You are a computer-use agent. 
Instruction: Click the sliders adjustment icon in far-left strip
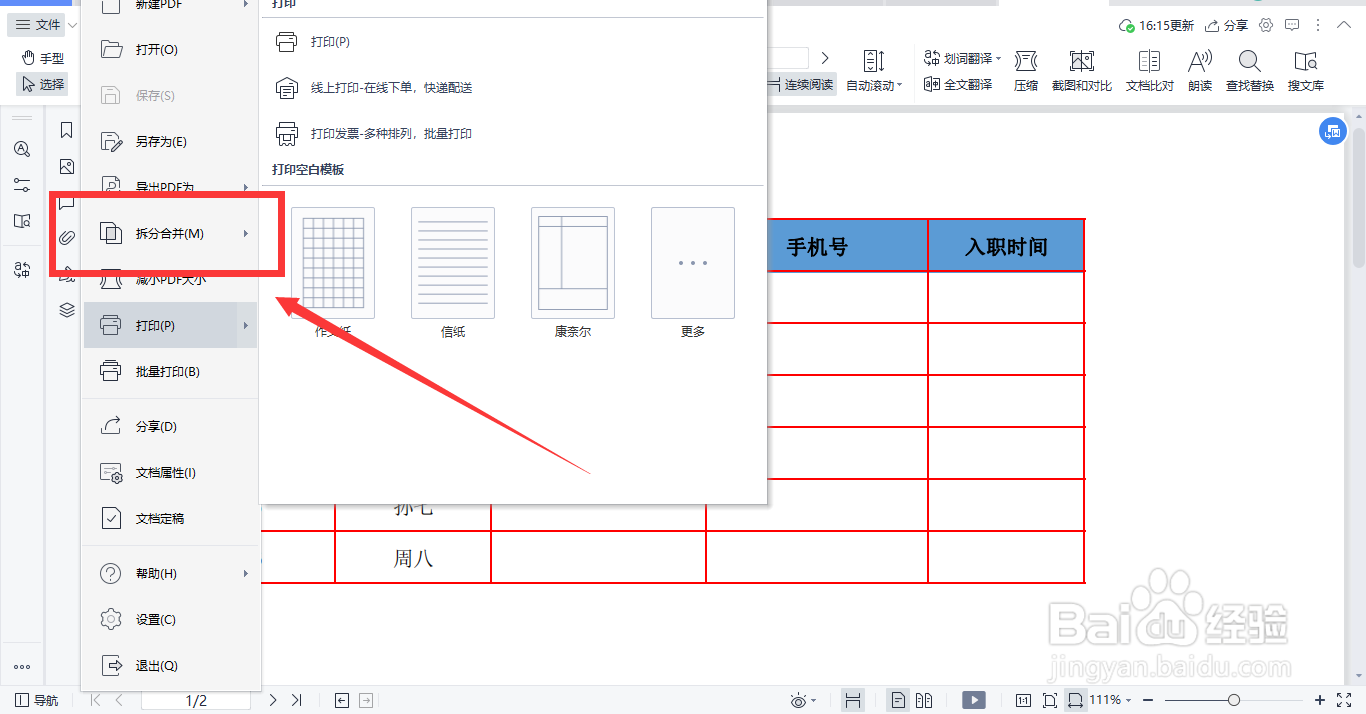click(22, 185)
